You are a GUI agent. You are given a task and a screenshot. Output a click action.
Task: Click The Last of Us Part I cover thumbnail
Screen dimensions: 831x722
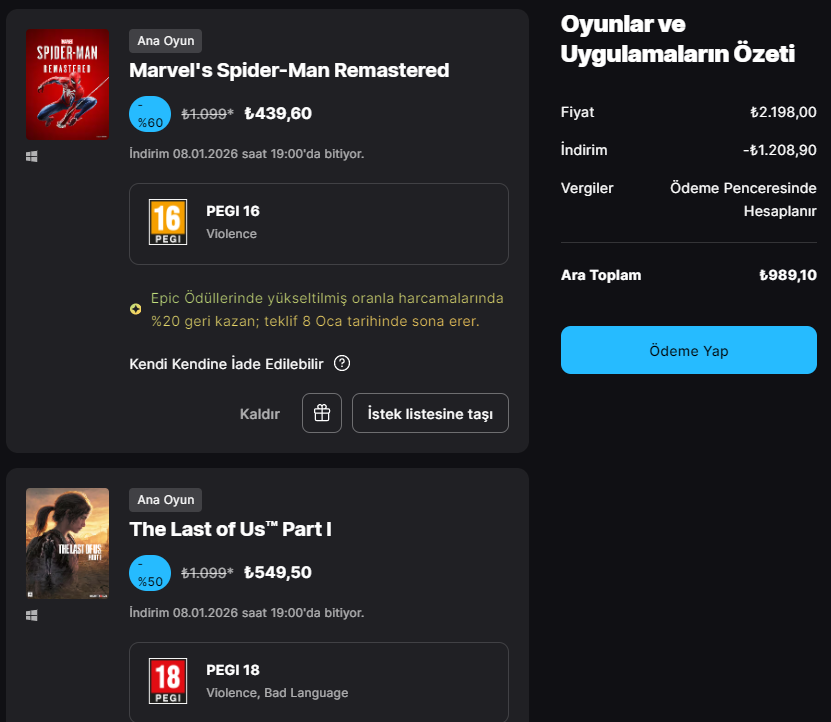(67, 543)
